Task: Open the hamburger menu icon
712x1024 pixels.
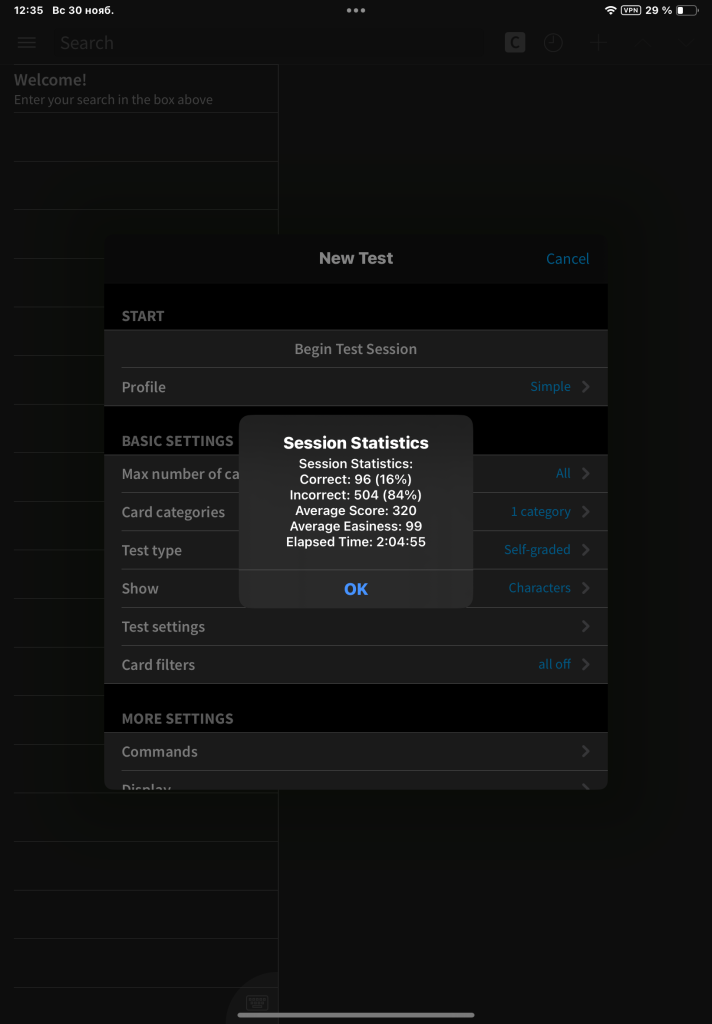Action: coord(27,43)
